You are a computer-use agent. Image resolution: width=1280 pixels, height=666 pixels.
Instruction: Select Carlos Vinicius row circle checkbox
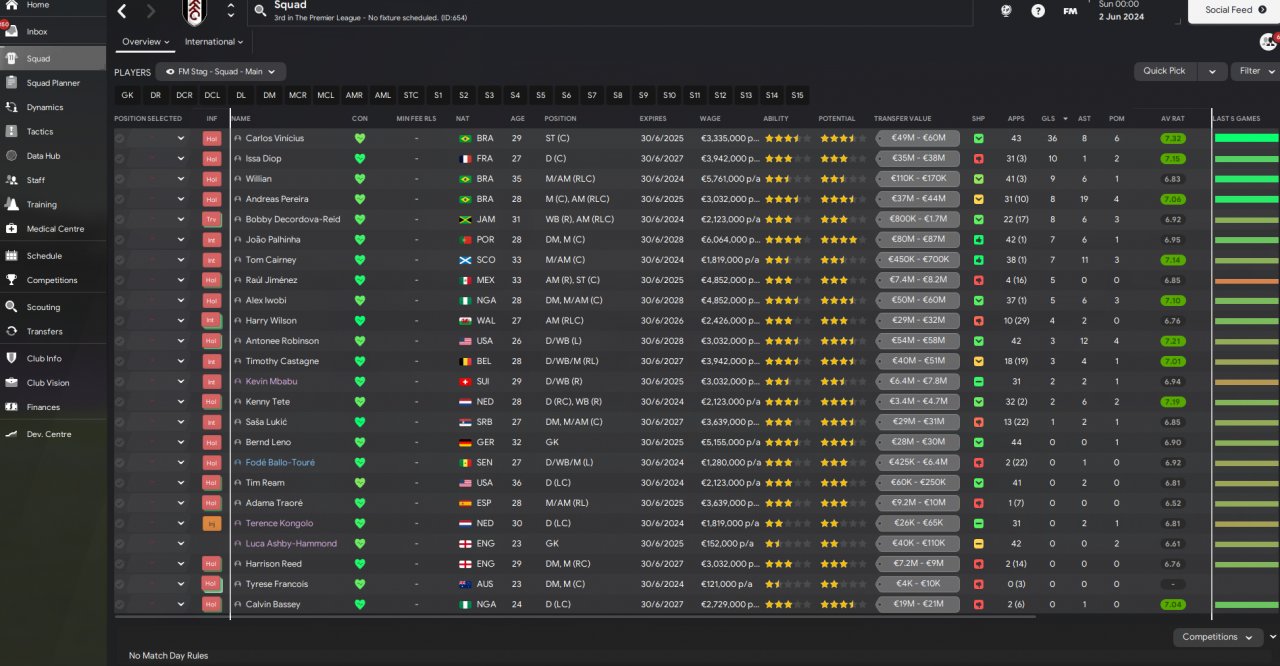click(x=120, y=138)
